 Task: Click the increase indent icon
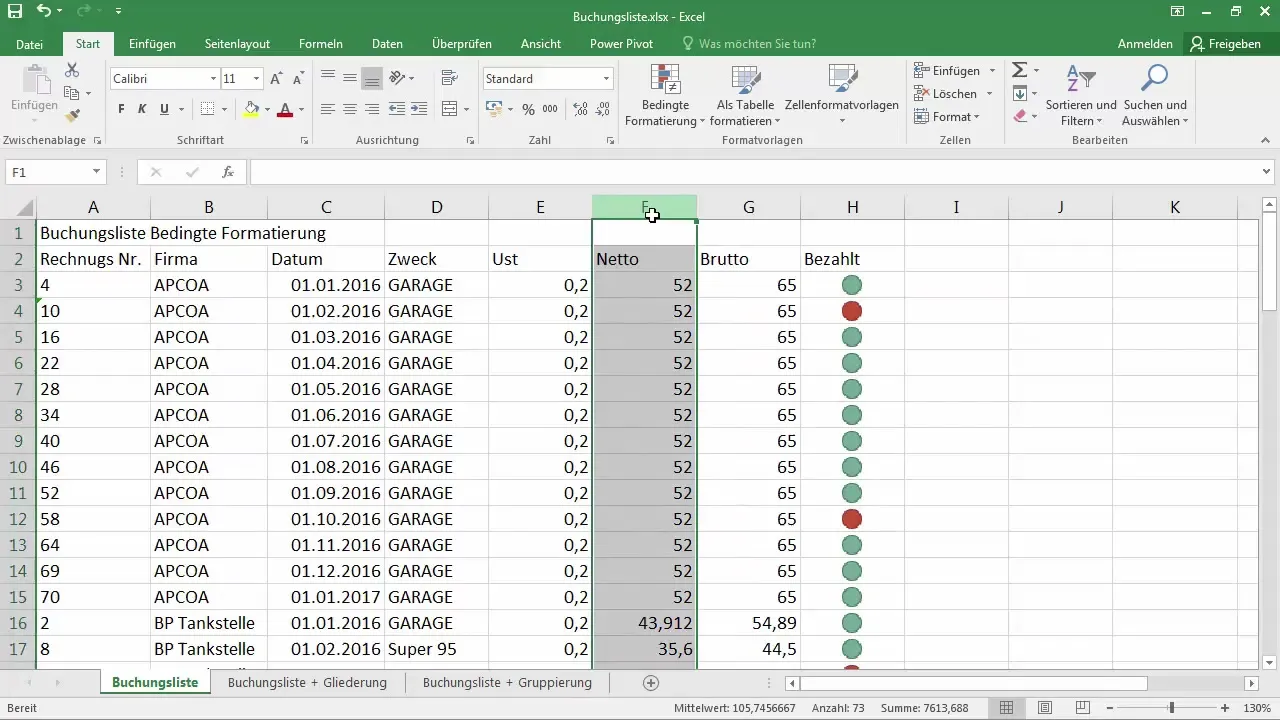pos(421,109)
